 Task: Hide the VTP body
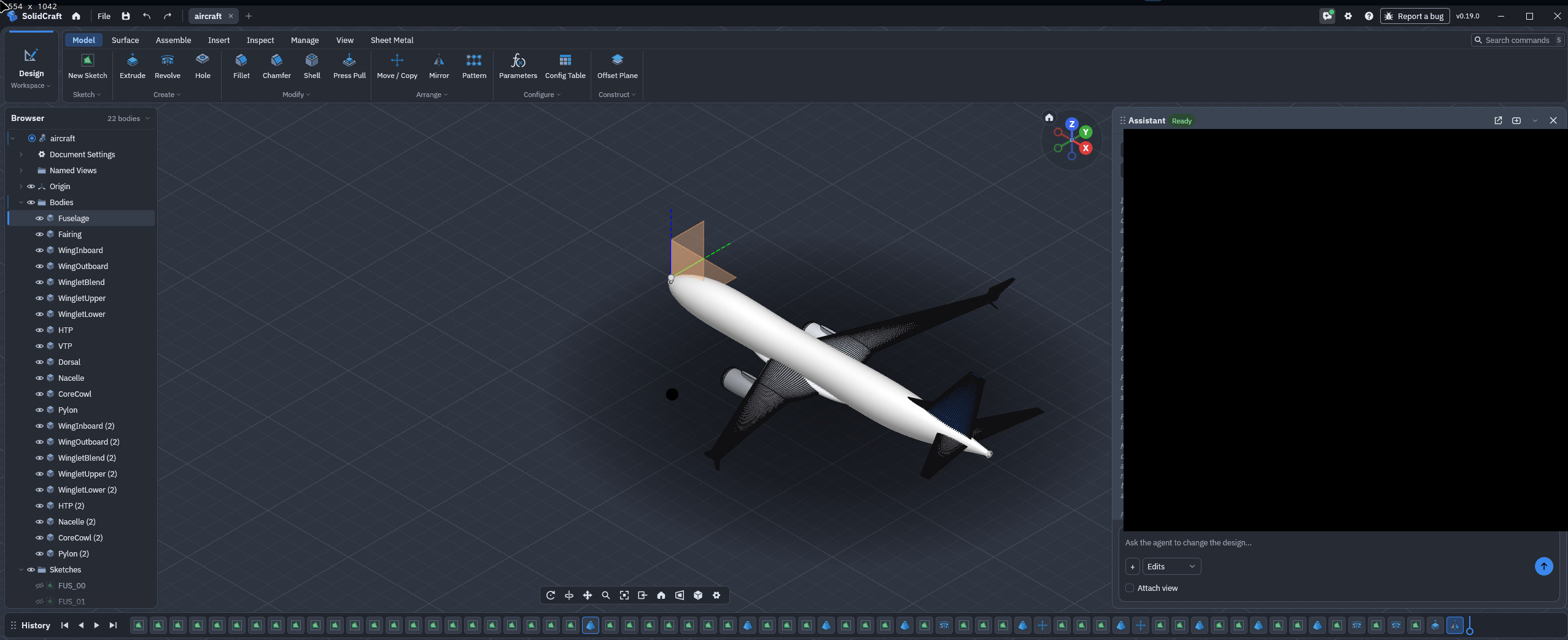coord(39,346)
